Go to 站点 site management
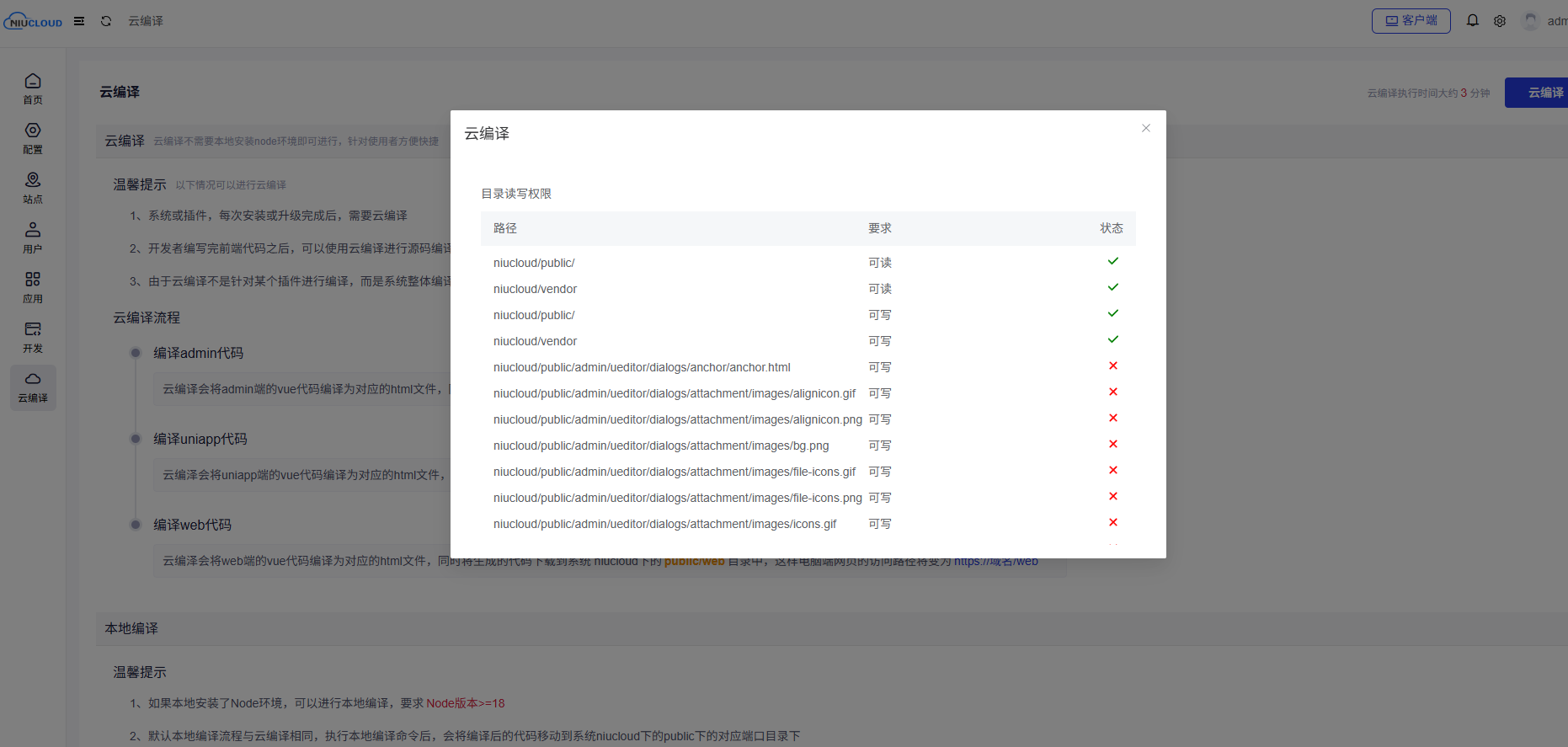 [x=33, y=188]
